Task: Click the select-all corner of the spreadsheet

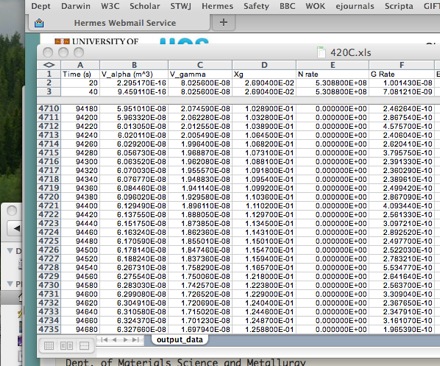Action: [x=49, y=65]
